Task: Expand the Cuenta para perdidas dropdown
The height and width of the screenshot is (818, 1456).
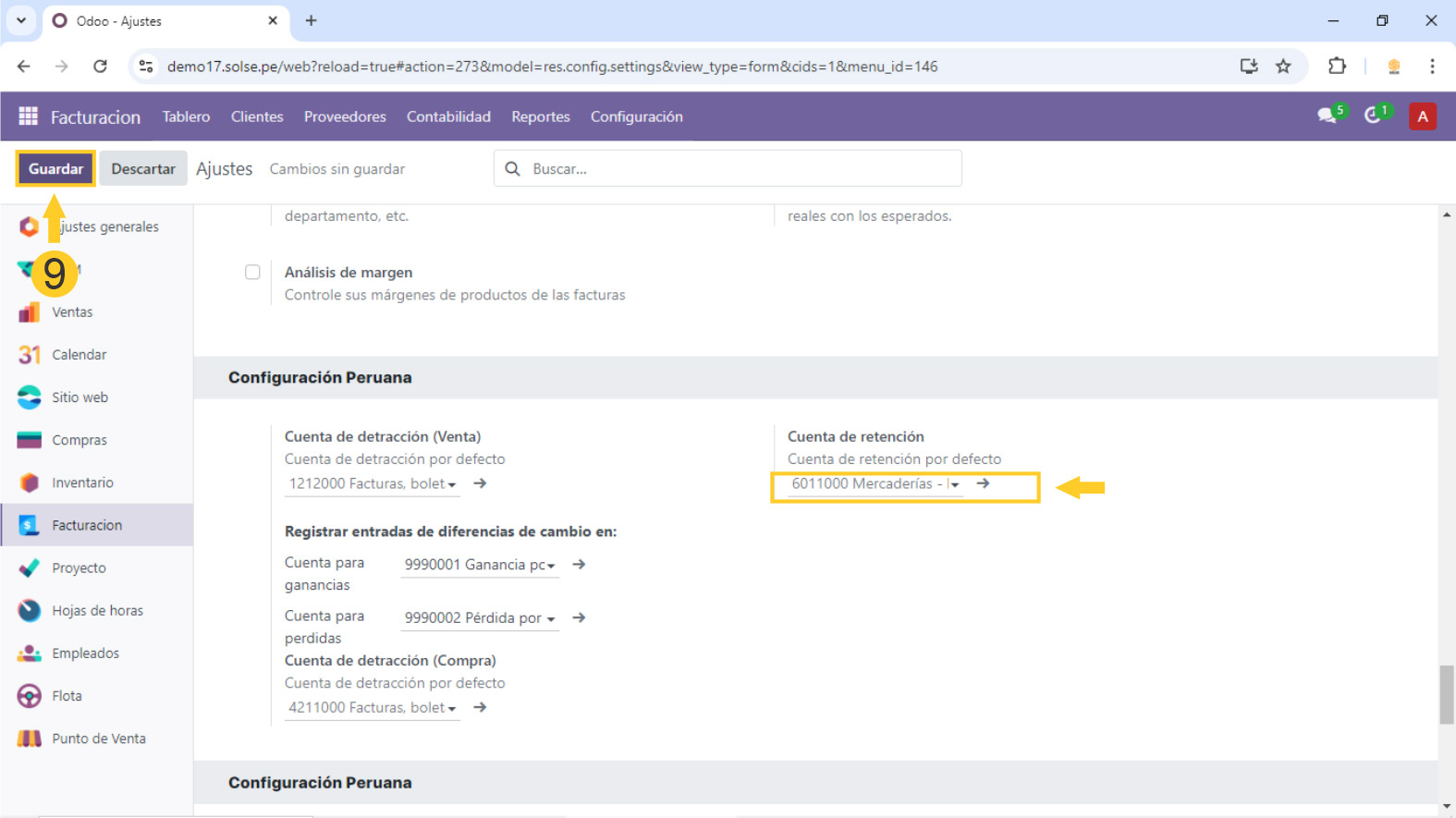Action: point(551,618)
